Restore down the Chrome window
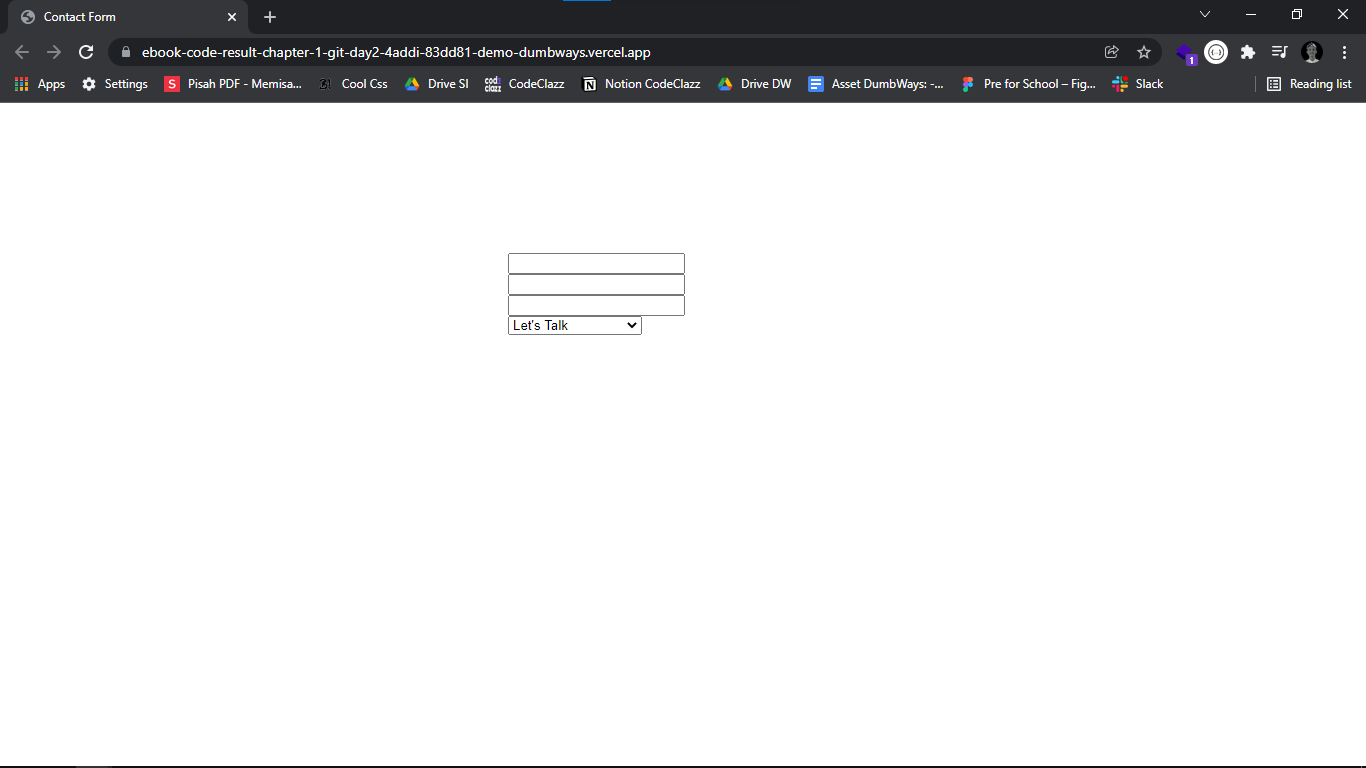Screen dimensions: 1366x768 click(x=1297, y=14)
